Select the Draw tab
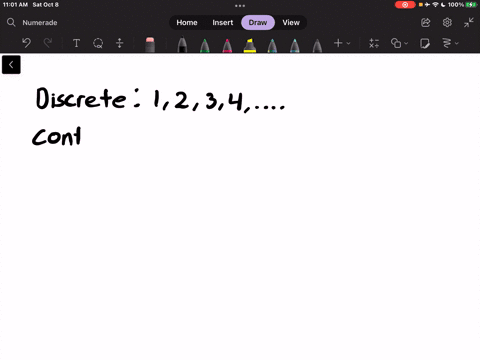The image size is (480, 360). click(x=258, y=22)
